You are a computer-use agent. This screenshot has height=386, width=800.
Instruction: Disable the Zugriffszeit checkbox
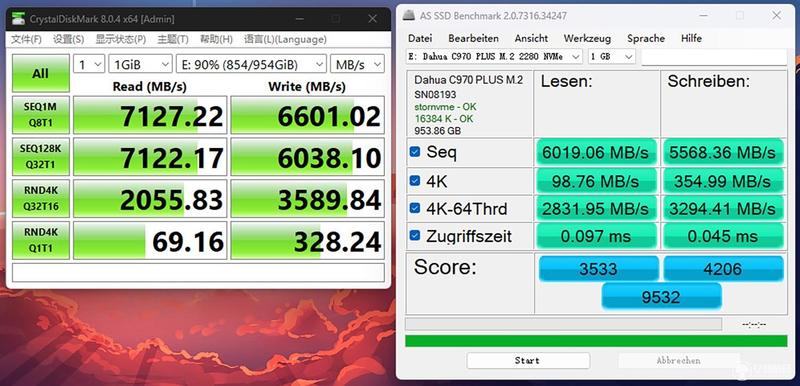coord(415,236)
